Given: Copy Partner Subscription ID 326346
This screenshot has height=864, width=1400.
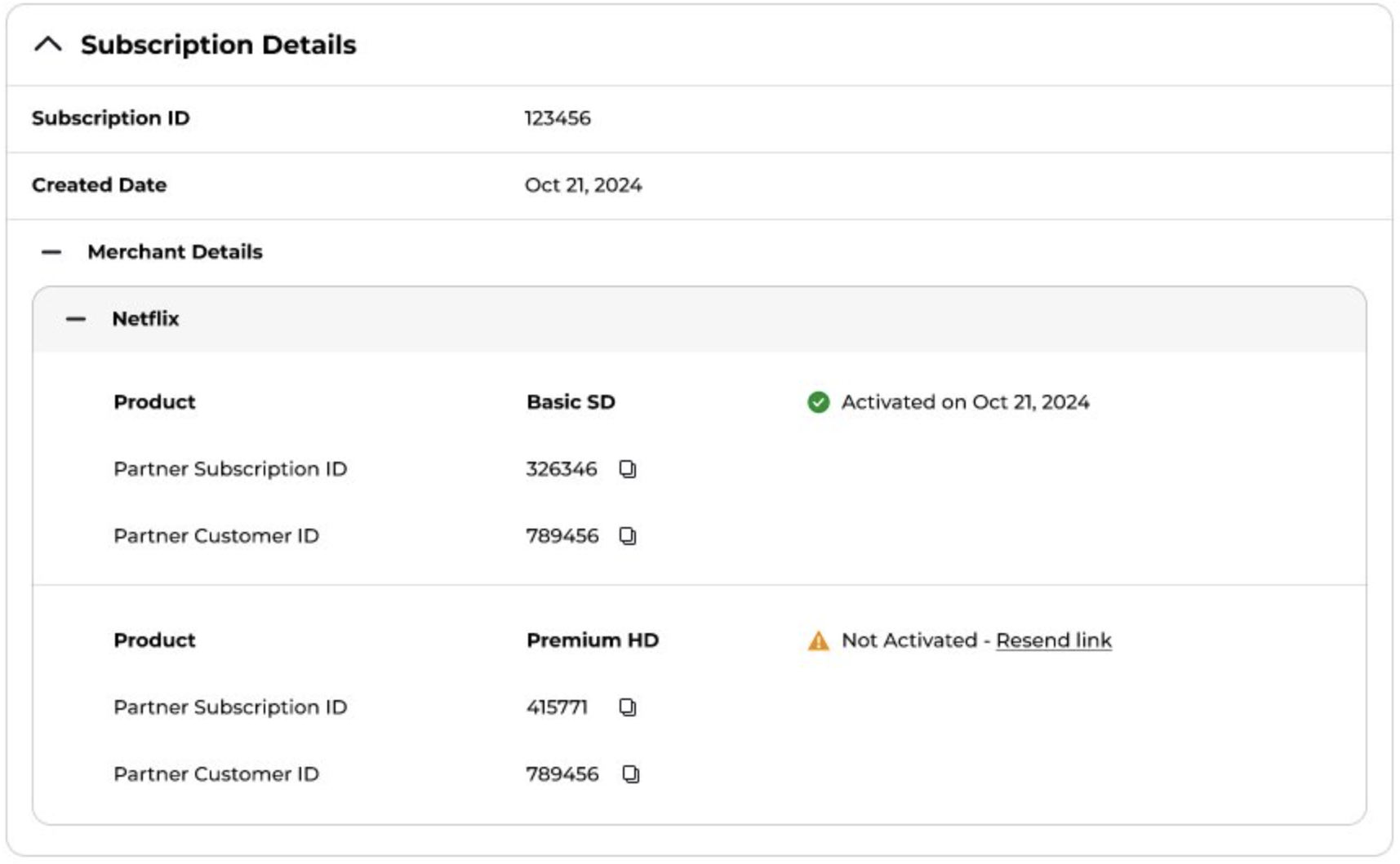Looking at the screenshot, I should (627, 469).
